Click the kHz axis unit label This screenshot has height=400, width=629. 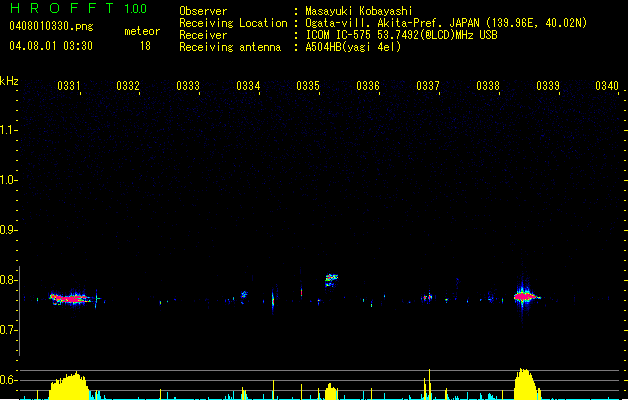click(x=9, y=81)
